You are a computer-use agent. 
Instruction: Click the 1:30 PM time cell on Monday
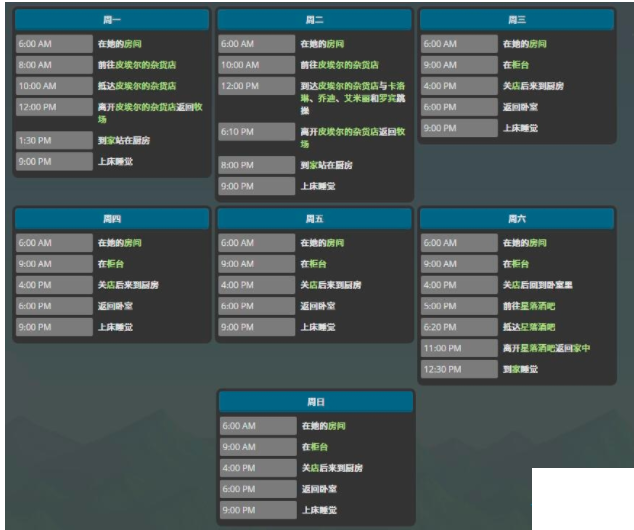click(x=54, y=140)
